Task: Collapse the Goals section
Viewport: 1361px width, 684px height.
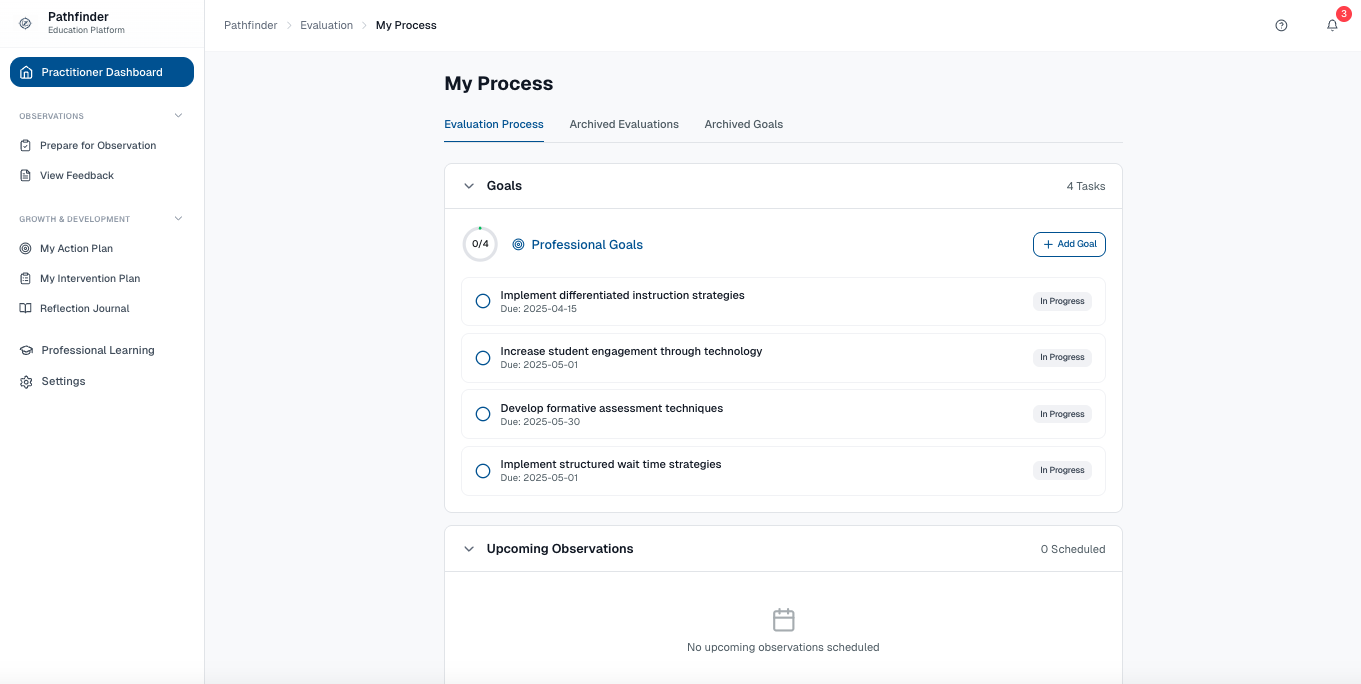Action: coord(469,185)
